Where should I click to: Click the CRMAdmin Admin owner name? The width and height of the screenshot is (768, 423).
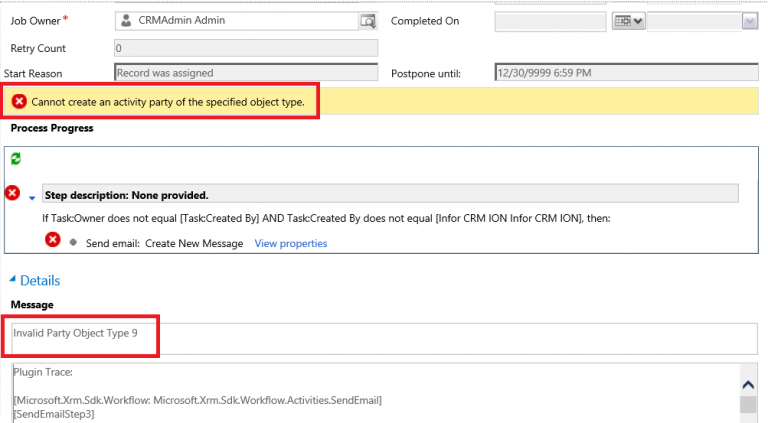[182, 21]
